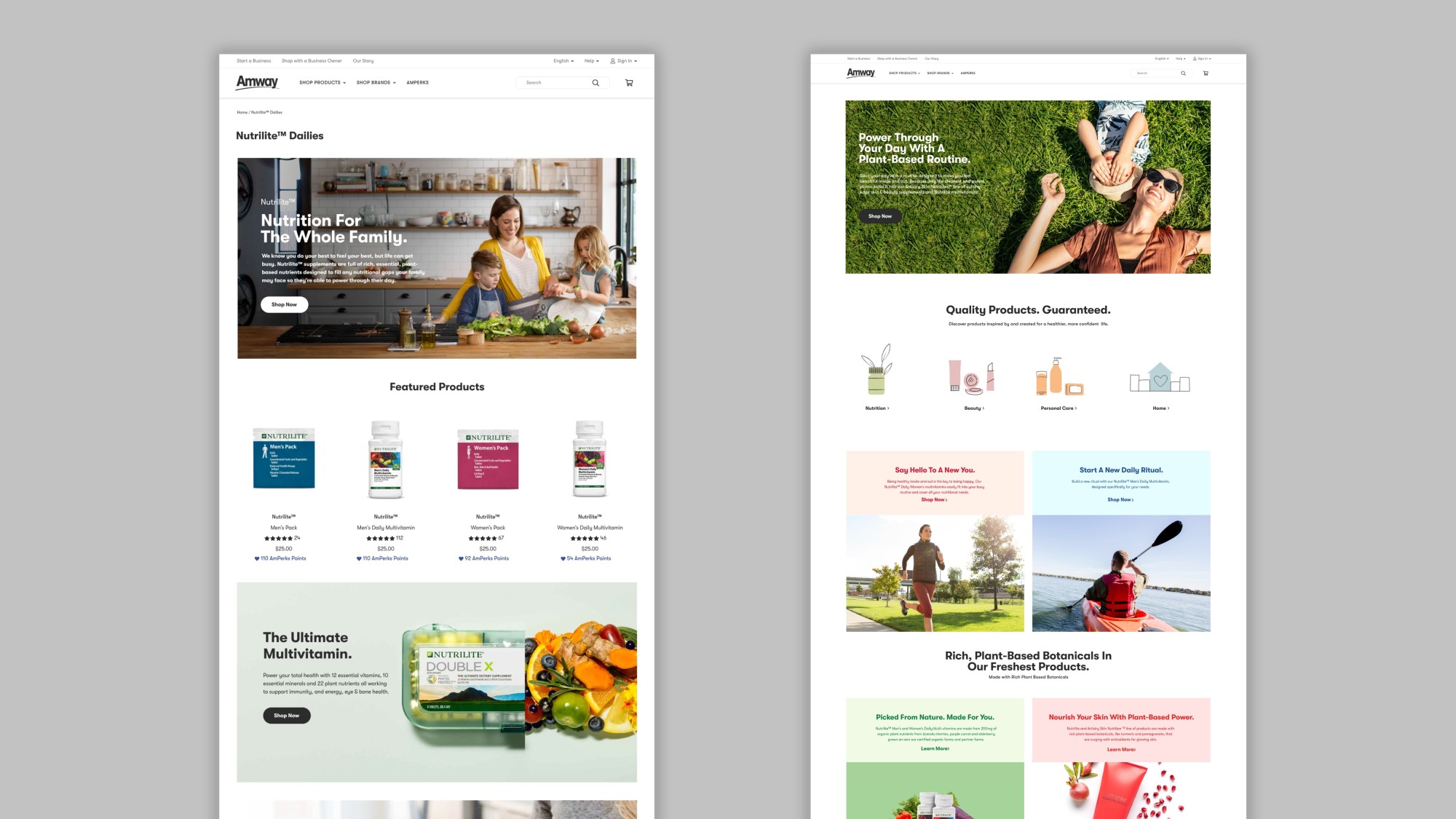1456x819 pixels.
Task: Open the Sign In dropdown on left page
Action: [624, 61]
